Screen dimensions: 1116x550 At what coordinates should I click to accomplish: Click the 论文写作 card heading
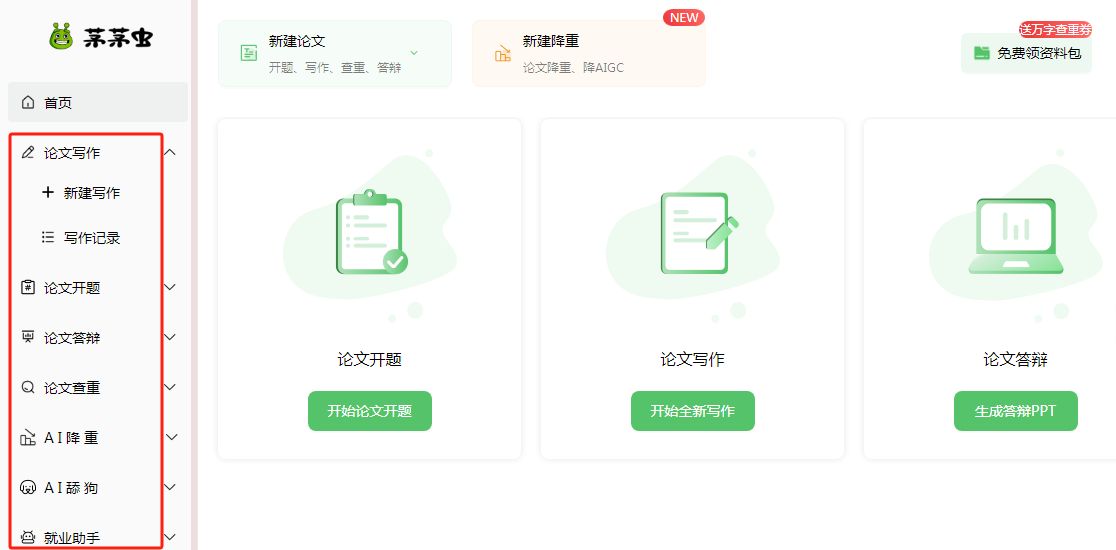click(x=693, y=359)
